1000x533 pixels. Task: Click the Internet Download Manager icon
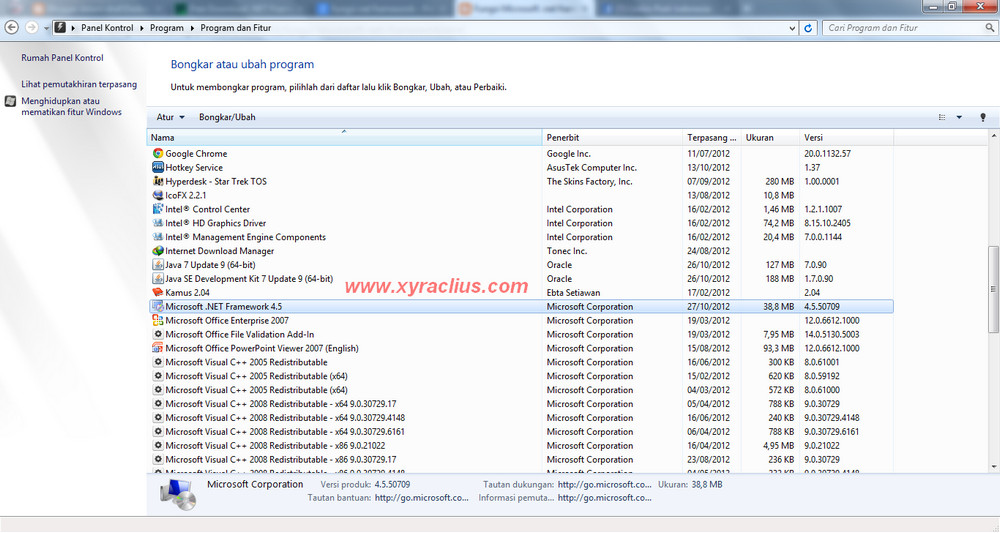tap(158, 251)
